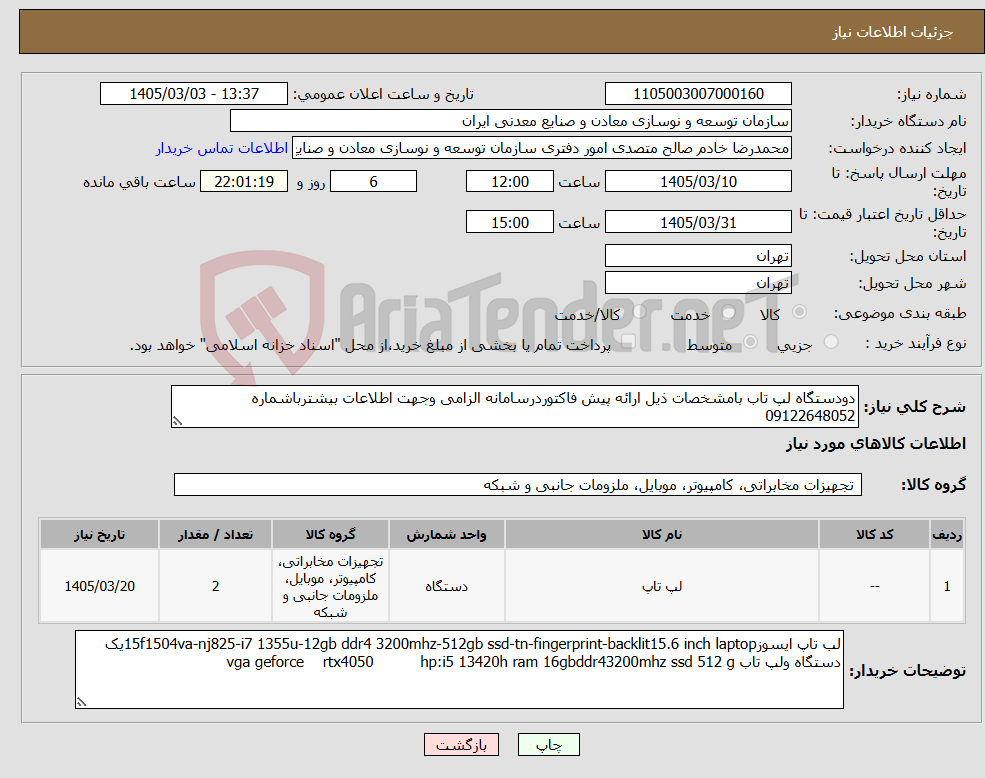Click the تاریخ نیاز column header

tap(99, 534)
